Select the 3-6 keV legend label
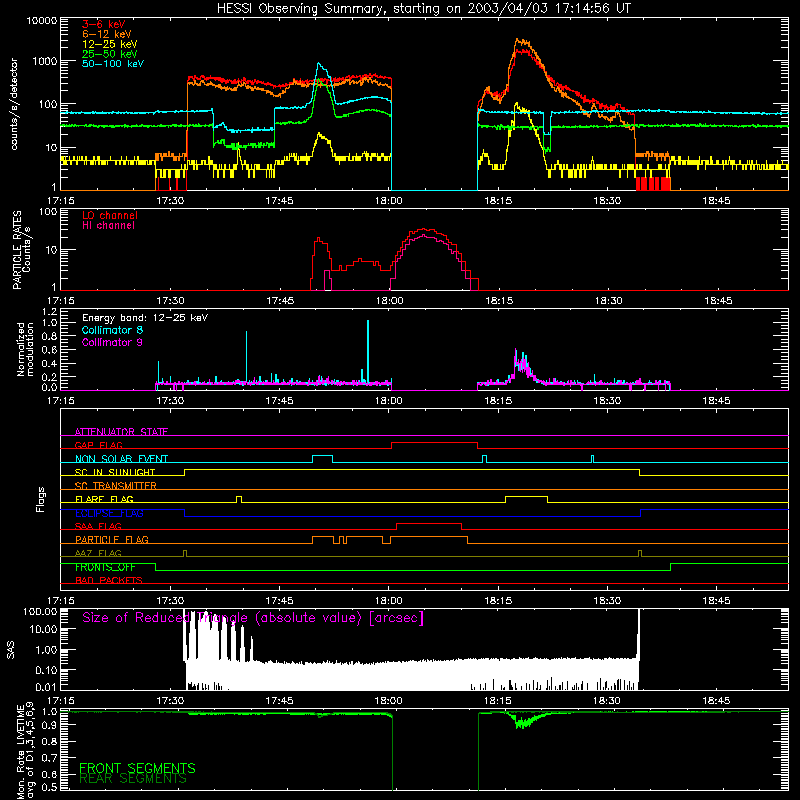 tap(104, 24)
